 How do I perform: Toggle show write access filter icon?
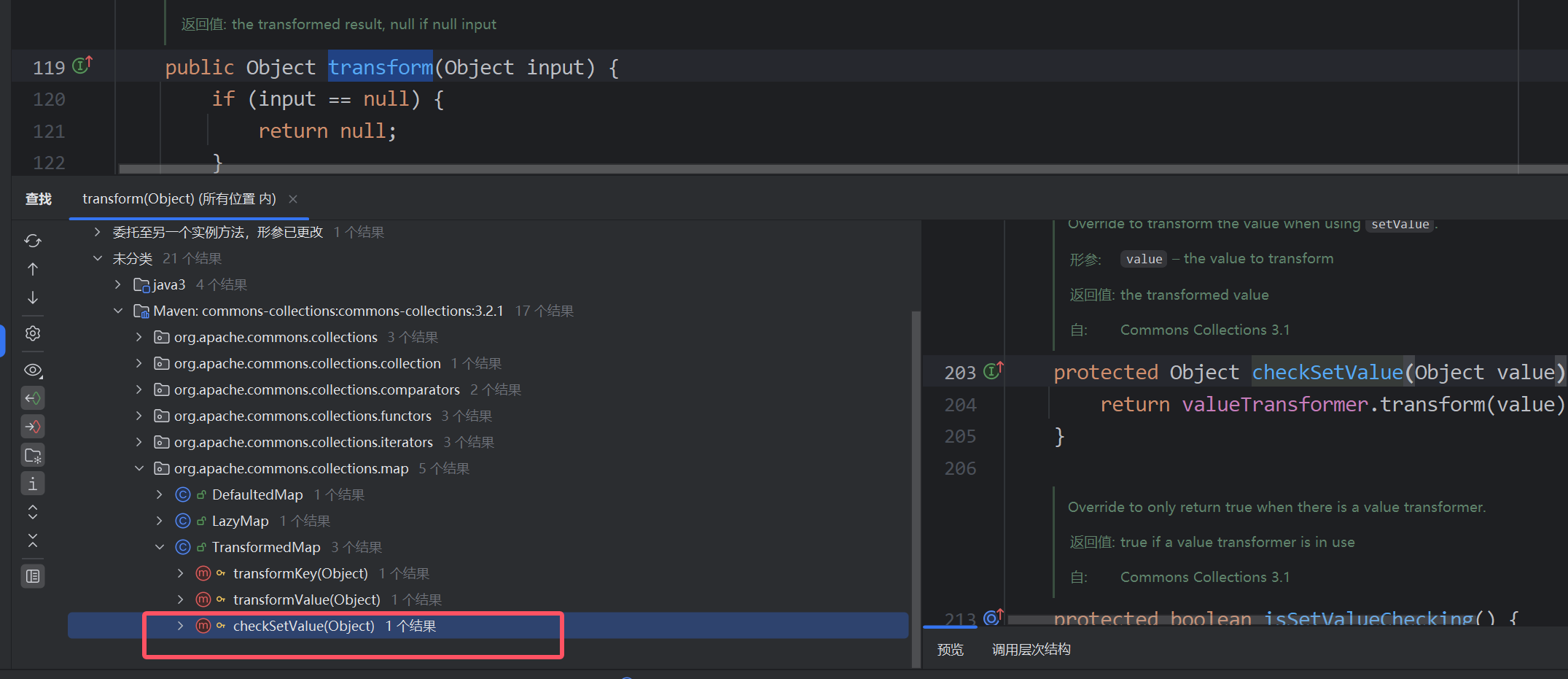pos(33,427)
